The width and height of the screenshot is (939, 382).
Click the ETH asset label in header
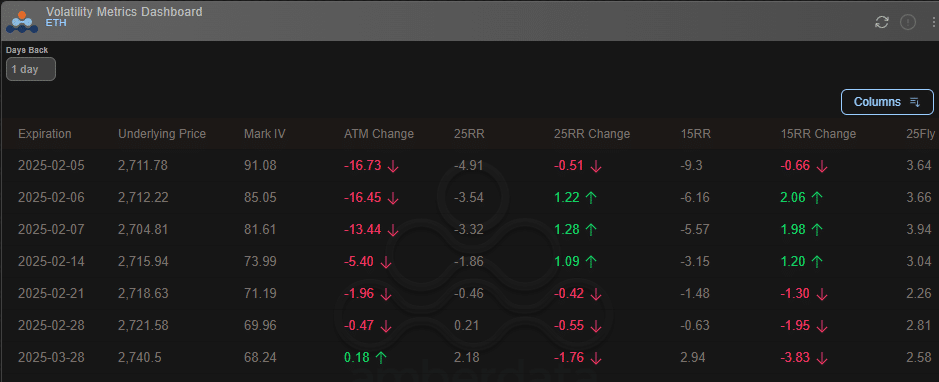tap(56, 23)
